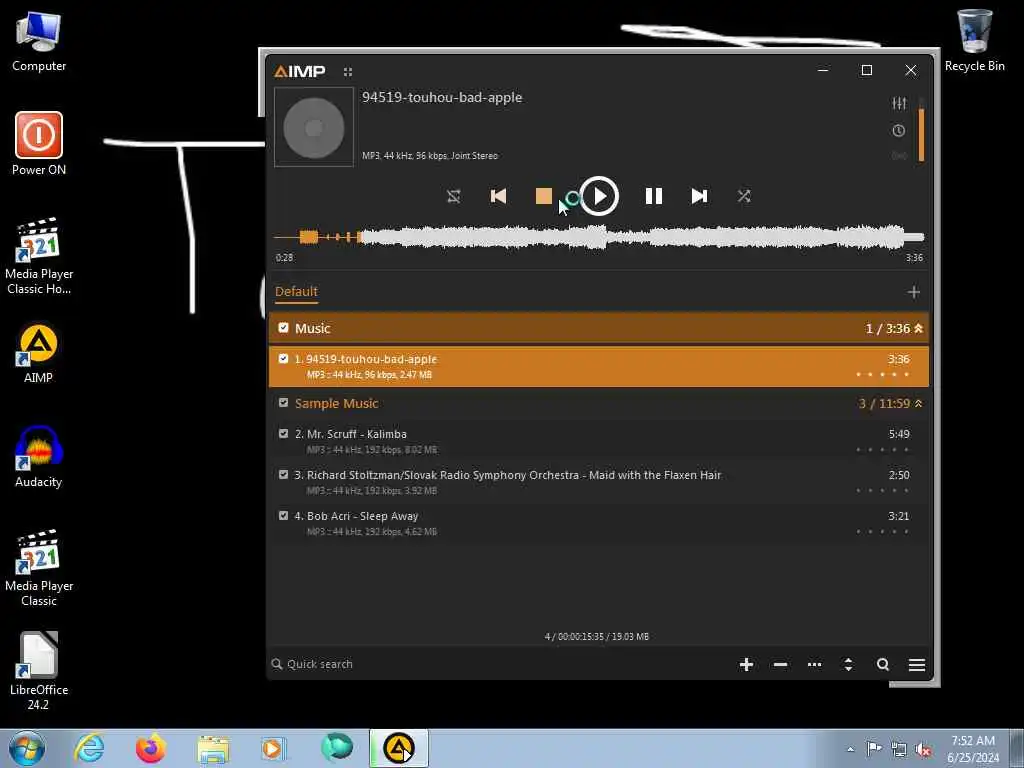Open the compact mode dots icon

(x=347, y=72)
